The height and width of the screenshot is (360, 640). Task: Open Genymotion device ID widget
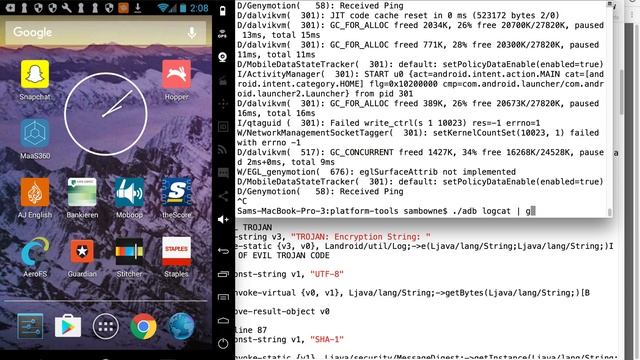point(223,127)
